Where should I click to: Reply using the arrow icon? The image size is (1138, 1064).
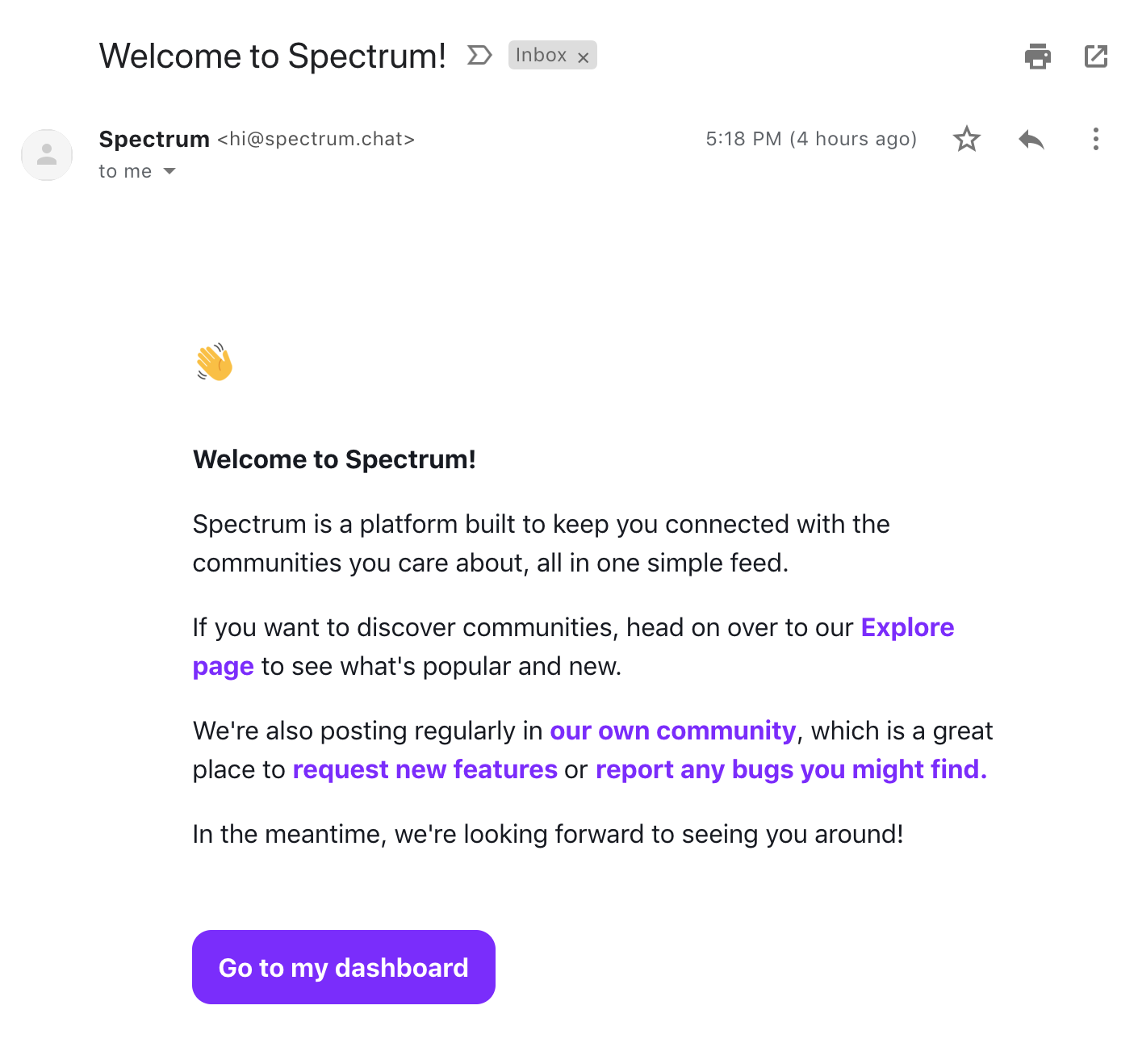(x=1031, y=139)
